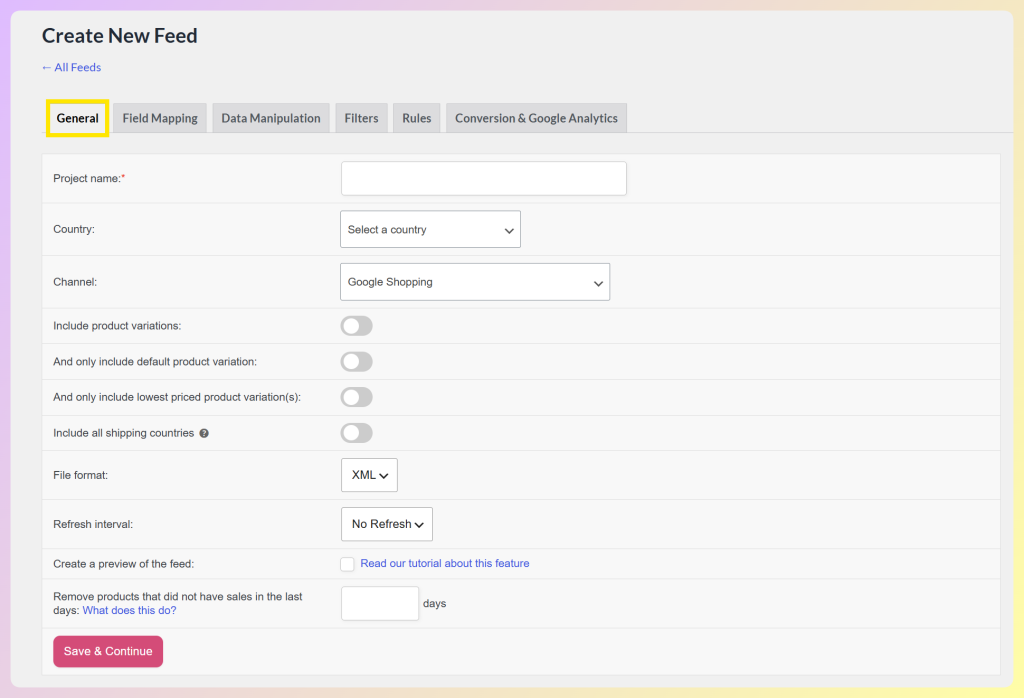Viewport: 1024px width, 698px height.
Task: Click the Refresh interval label
Action: coord(93,524)
